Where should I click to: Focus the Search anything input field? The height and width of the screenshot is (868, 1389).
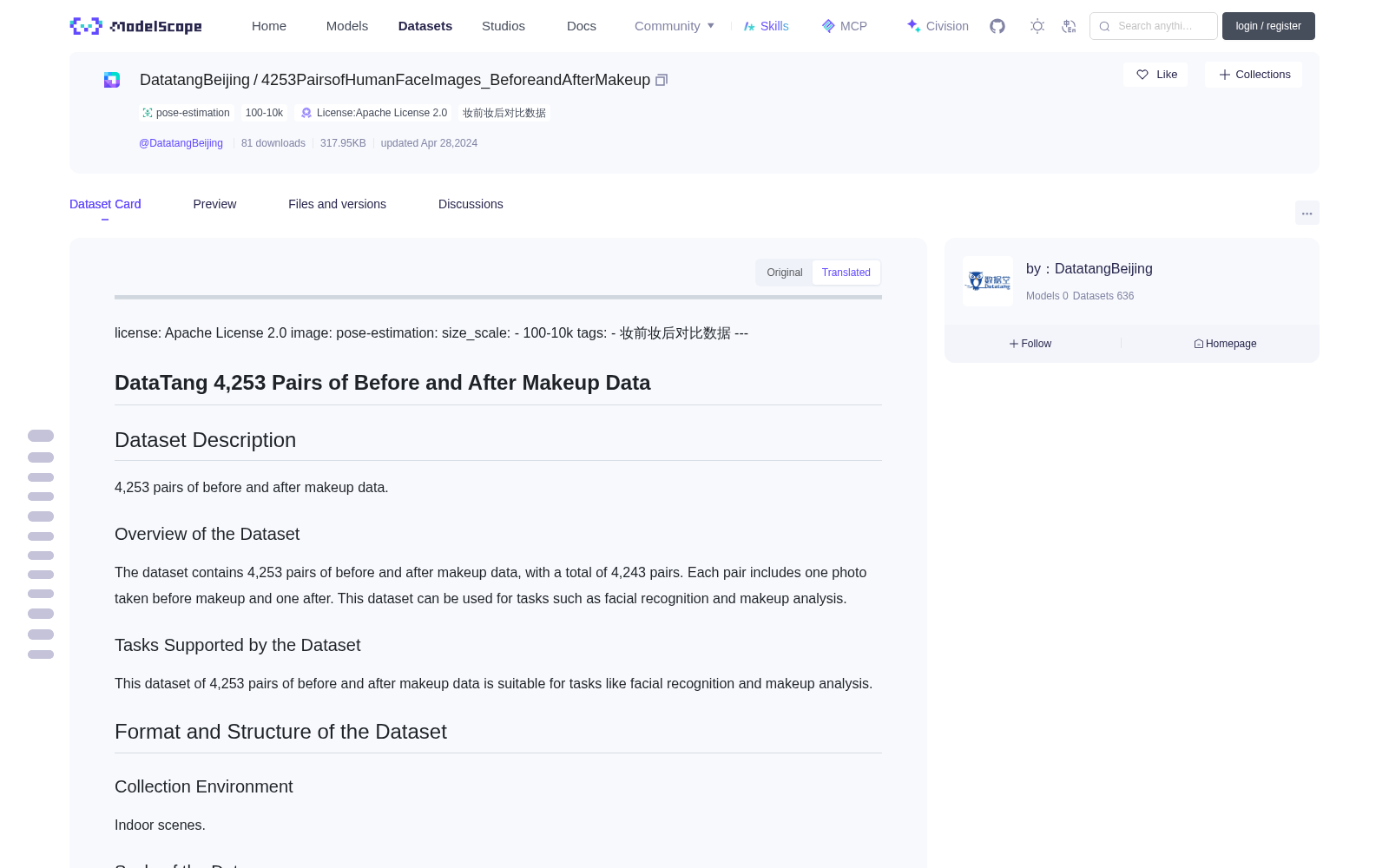pos(1154,26)
